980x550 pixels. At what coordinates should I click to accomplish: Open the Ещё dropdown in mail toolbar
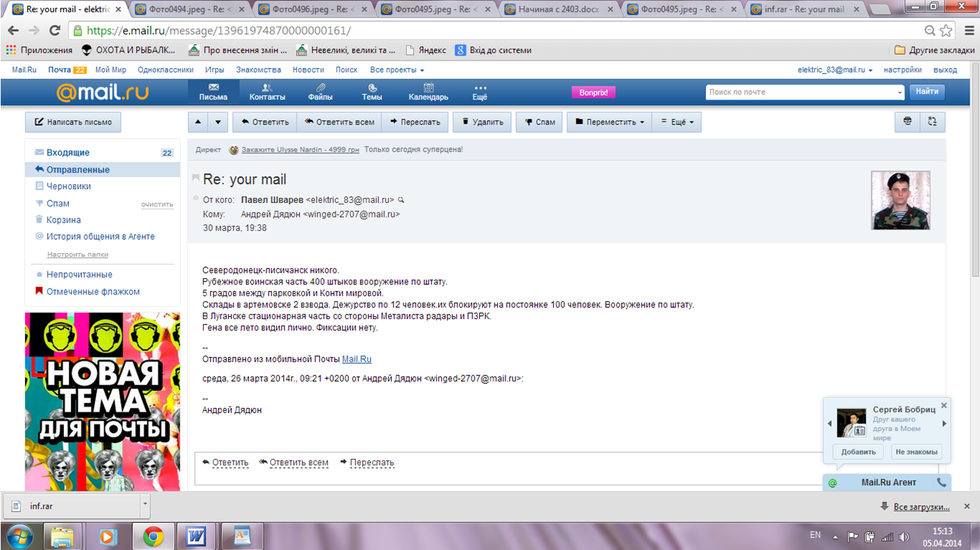tap(680, 122)
